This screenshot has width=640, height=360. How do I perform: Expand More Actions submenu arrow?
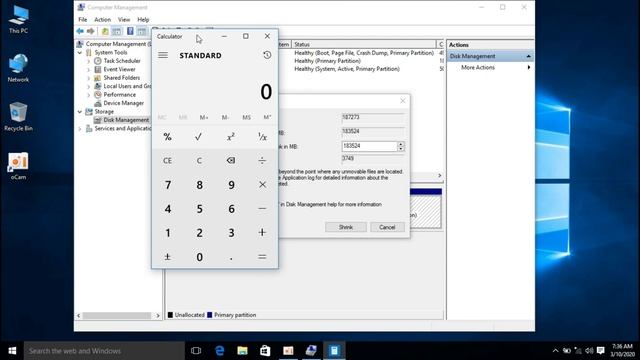(x=529, y=67)
